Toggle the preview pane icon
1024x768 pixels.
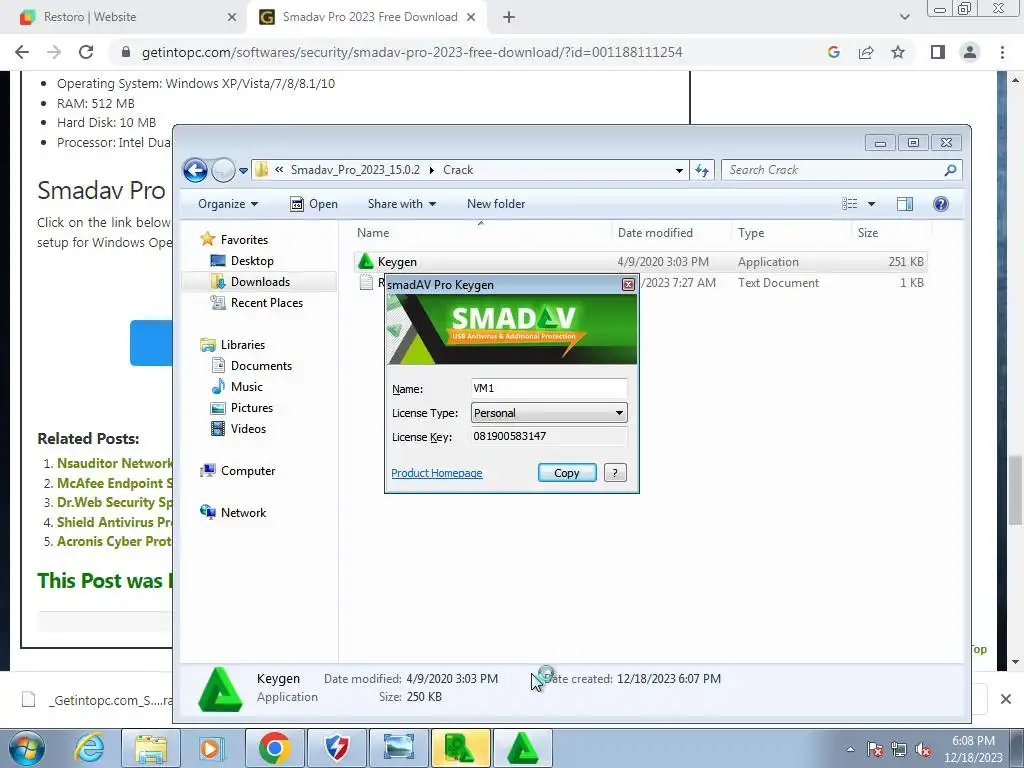coord(904,204)
